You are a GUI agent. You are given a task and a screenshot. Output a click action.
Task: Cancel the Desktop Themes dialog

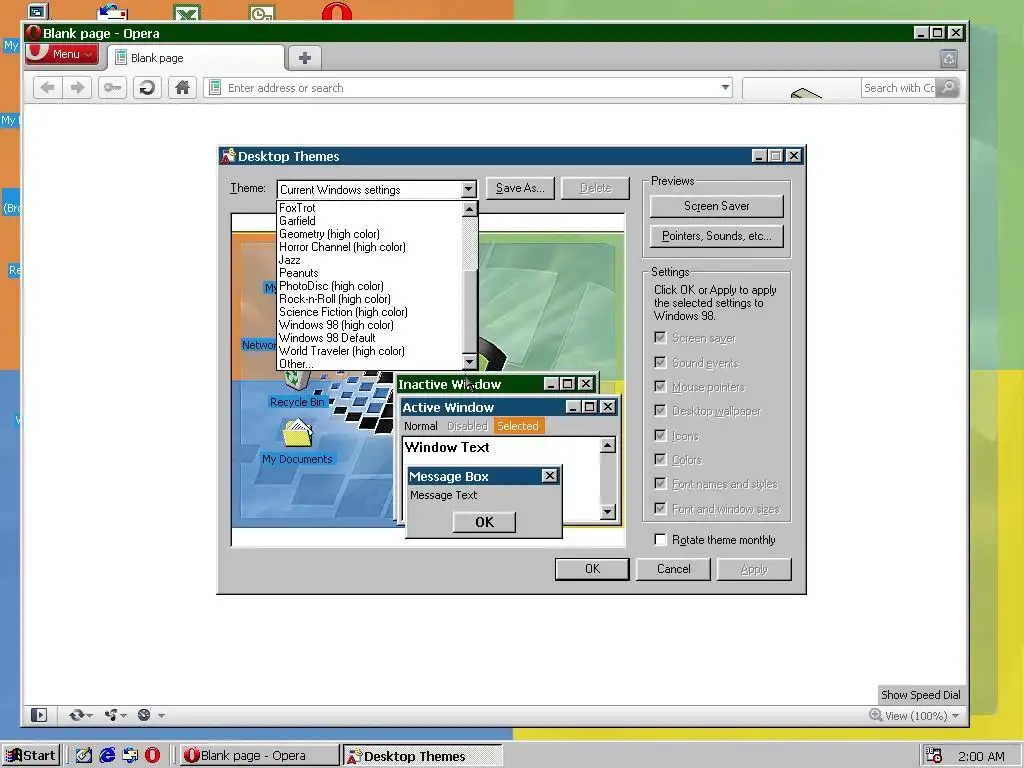coord(673,569)
